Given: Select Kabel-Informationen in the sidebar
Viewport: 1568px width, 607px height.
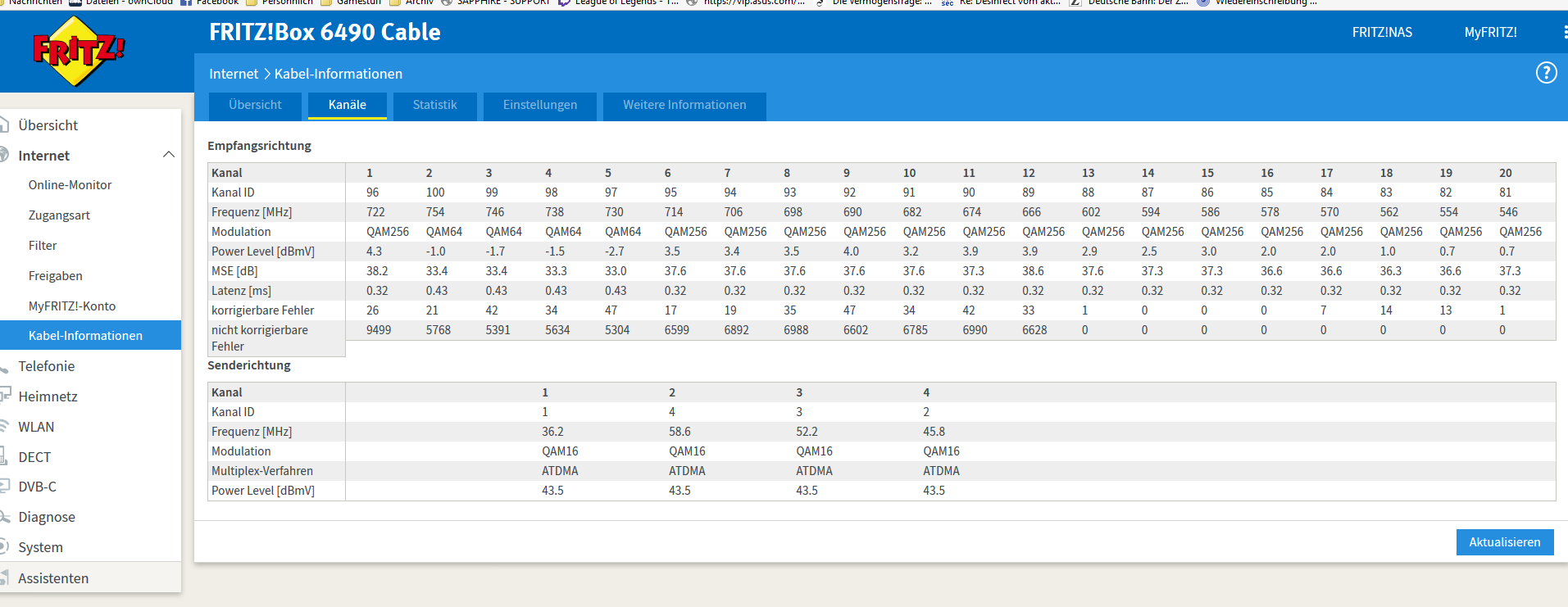Looking at the screenshot, I should coord(90,335).
